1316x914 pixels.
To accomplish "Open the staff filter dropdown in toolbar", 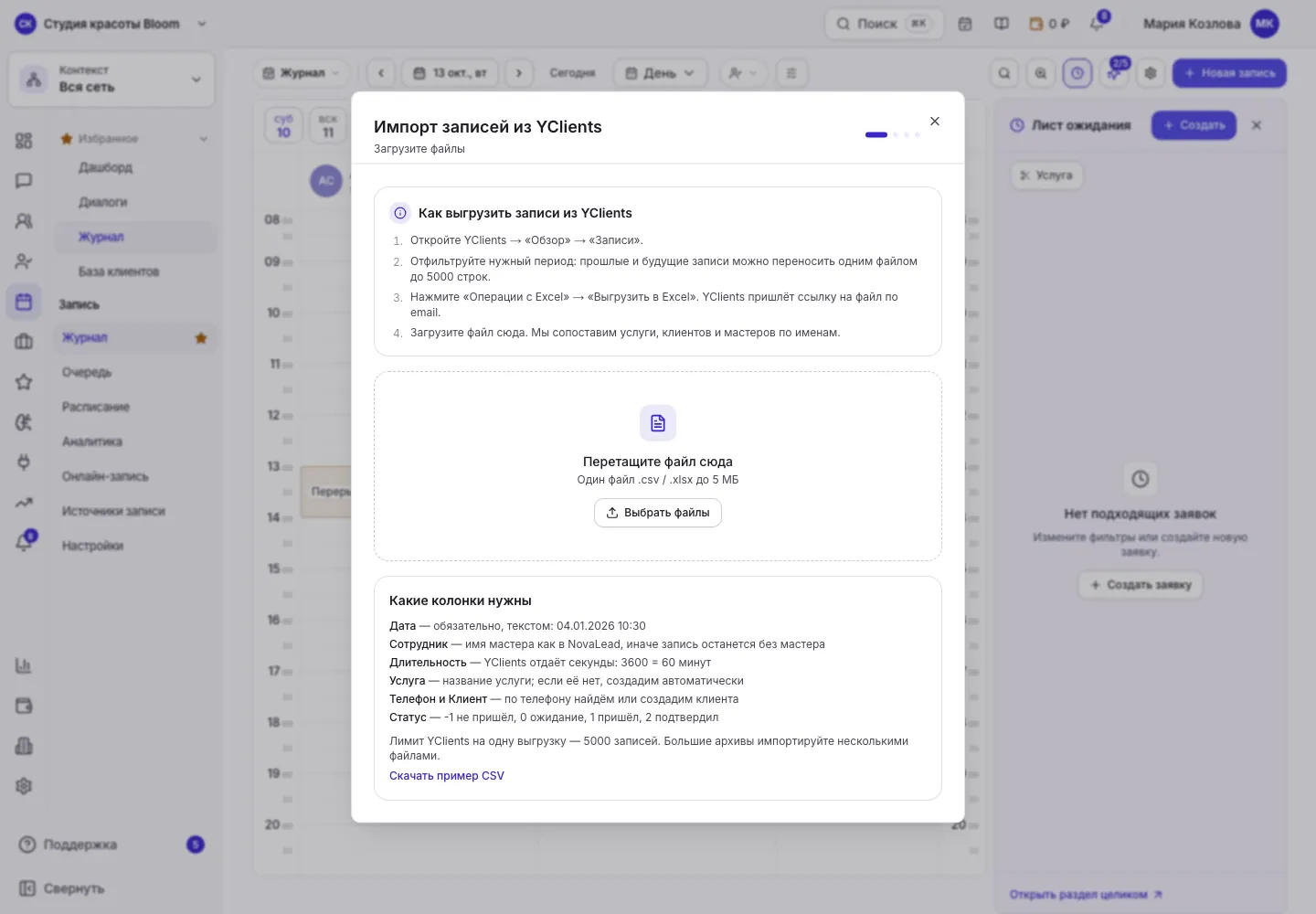I will (x=743, y=73).
